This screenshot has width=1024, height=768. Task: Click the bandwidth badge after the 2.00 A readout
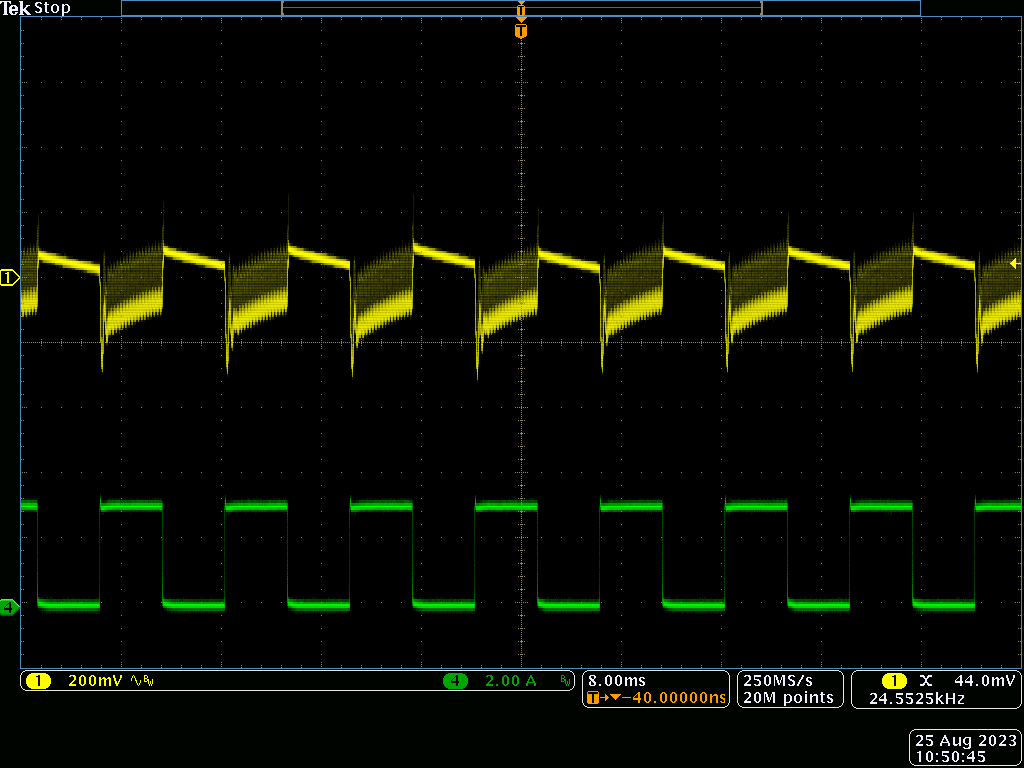point(565,680)
